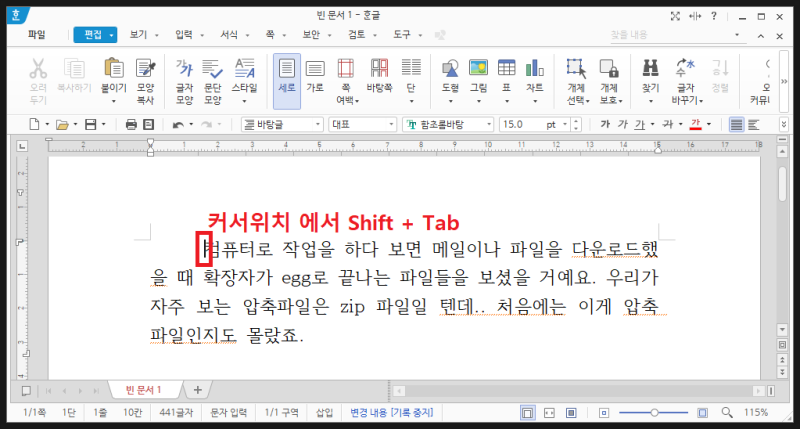
Task: Add a new tab with plus button
Action: pyautogui.click(x=197, y=390)
